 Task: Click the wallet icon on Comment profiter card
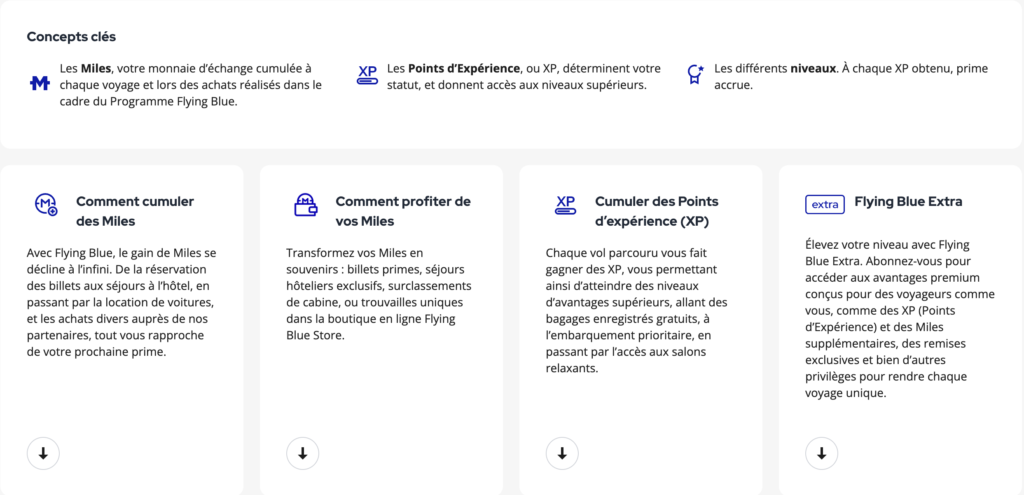pos(306,205)
